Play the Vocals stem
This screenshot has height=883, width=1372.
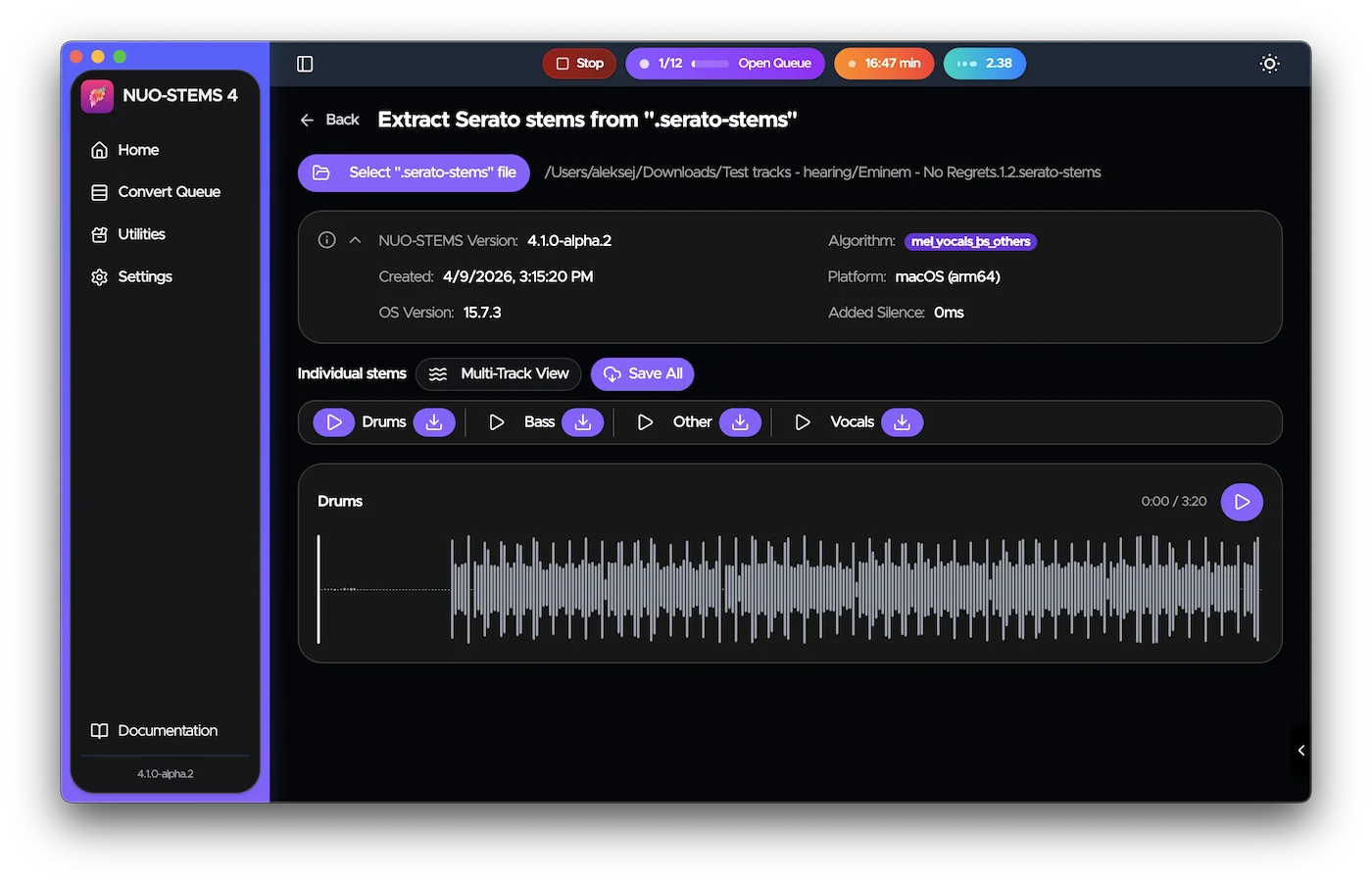(803, 422)
